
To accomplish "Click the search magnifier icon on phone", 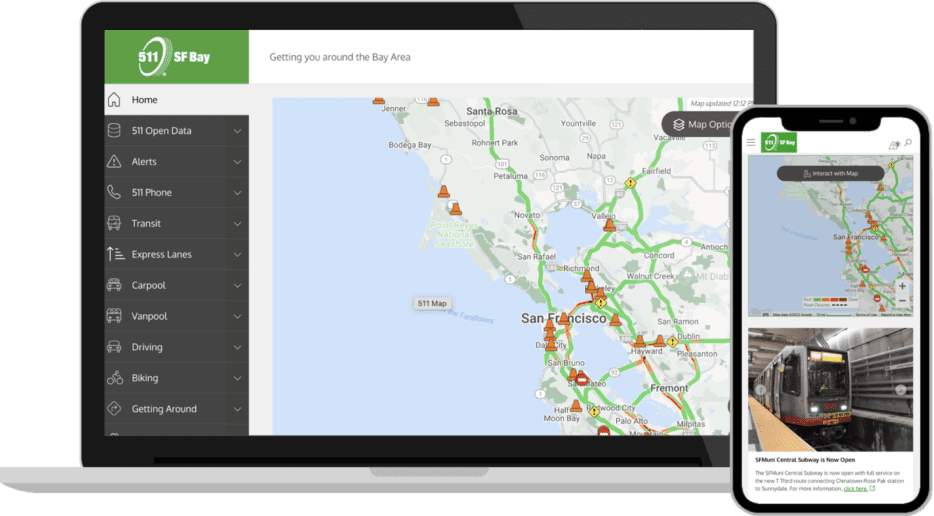I will point(908,143).
